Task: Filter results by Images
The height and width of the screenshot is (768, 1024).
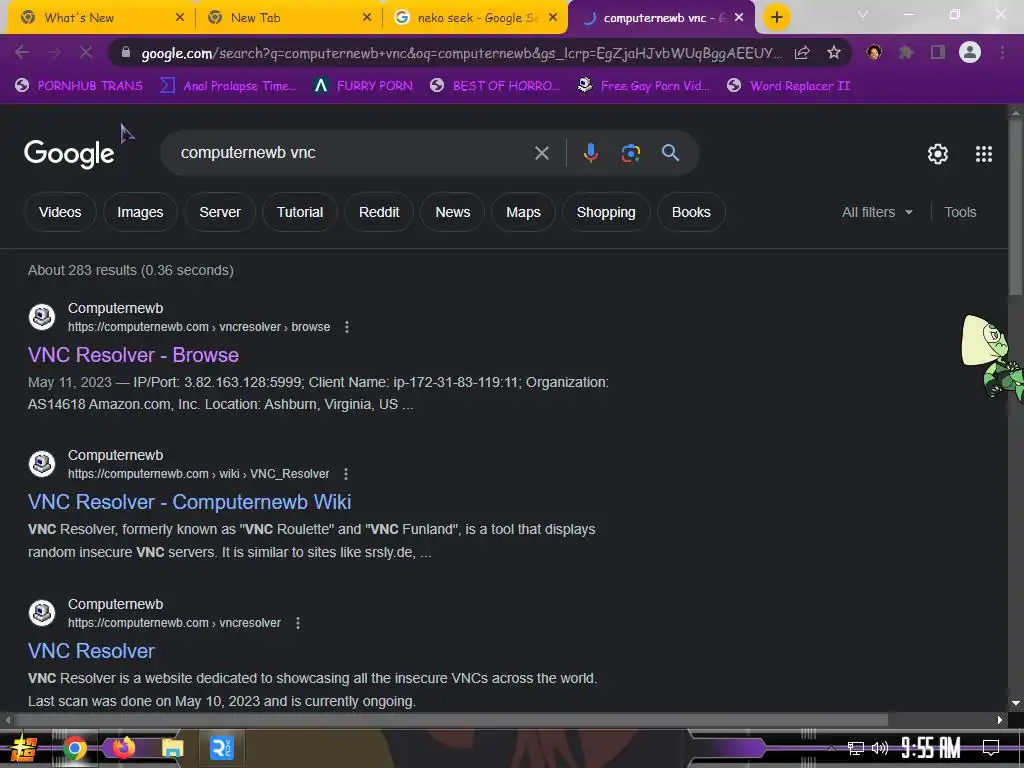Action: pos(140,212)
